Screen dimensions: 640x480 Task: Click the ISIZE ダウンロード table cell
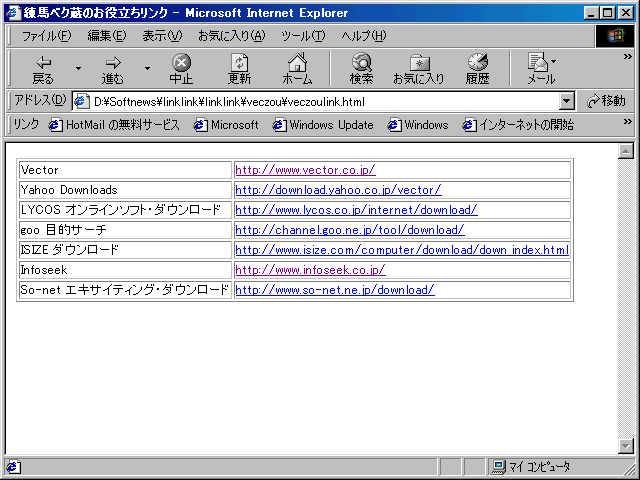coord(126,250)
